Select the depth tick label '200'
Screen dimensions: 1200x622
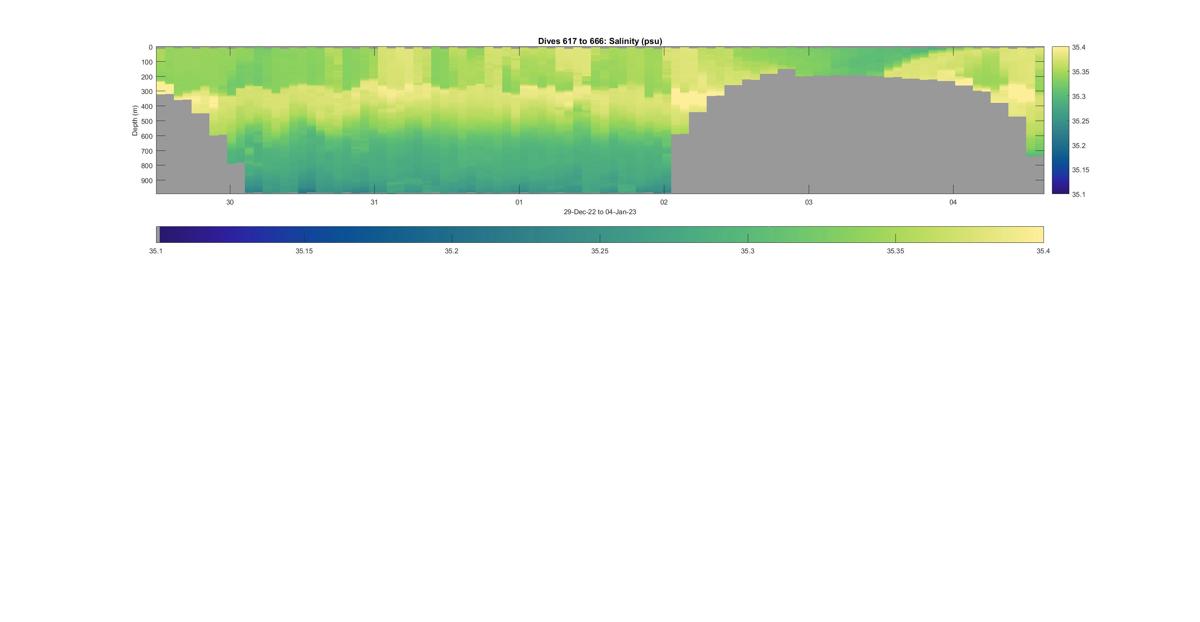(x=146, y=77)
